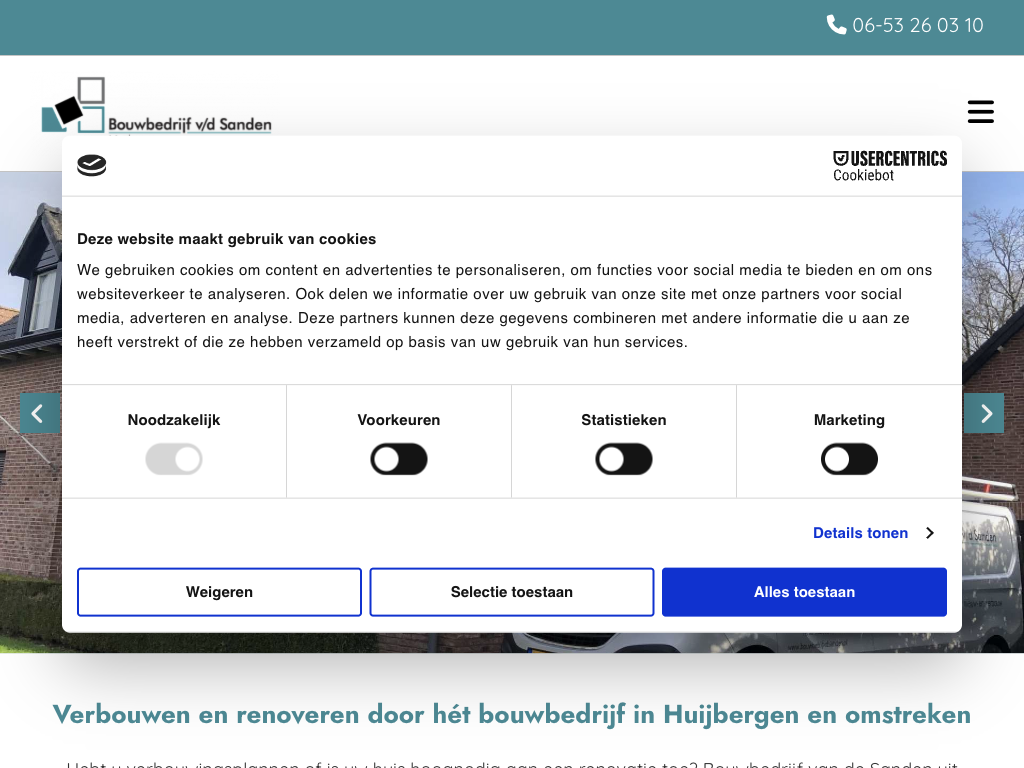This screenshot has width=1024, height=768.
Task: Expand Details tonen section
Action: [860, 533]
